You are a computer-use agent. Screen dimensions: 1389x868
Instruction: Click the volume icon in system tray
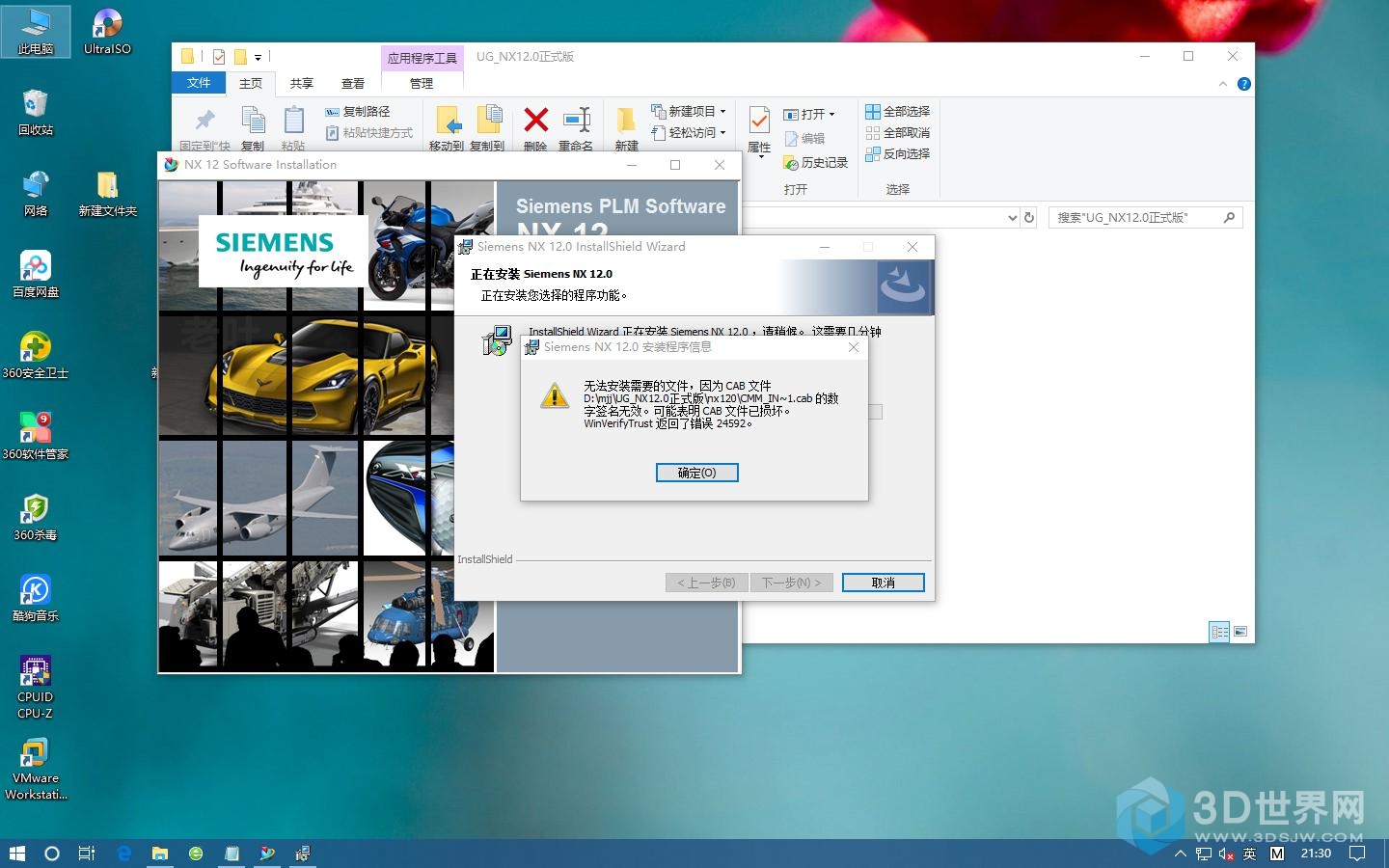1226,854
